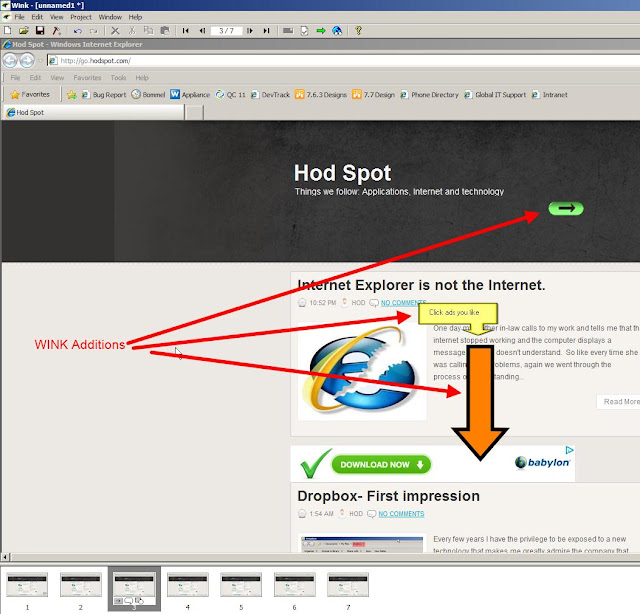
Task: Click the horizontal scrollbar left arrow
Action: click(x=5, y=557)
